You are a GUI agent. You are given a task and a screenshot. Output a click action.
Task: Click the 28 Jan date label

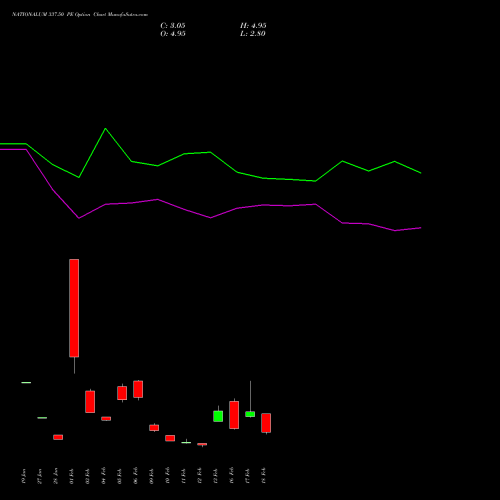click(56, 476)
